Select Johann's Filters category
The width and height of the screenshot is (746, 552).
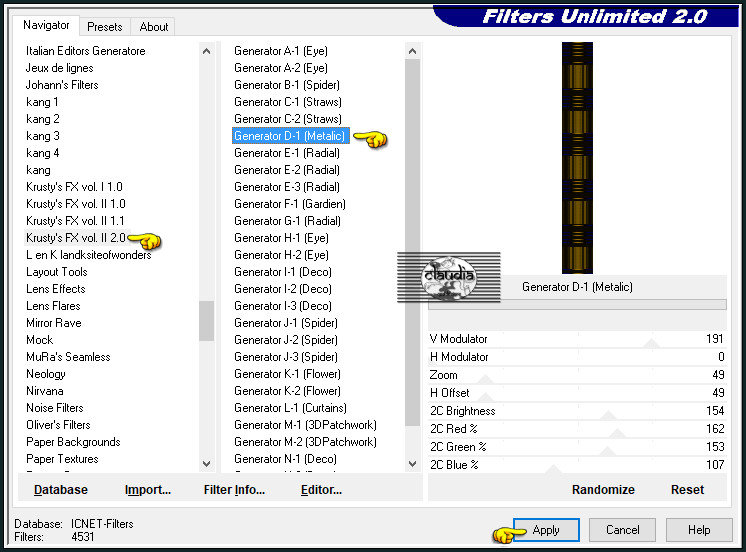tap(62, 85)
